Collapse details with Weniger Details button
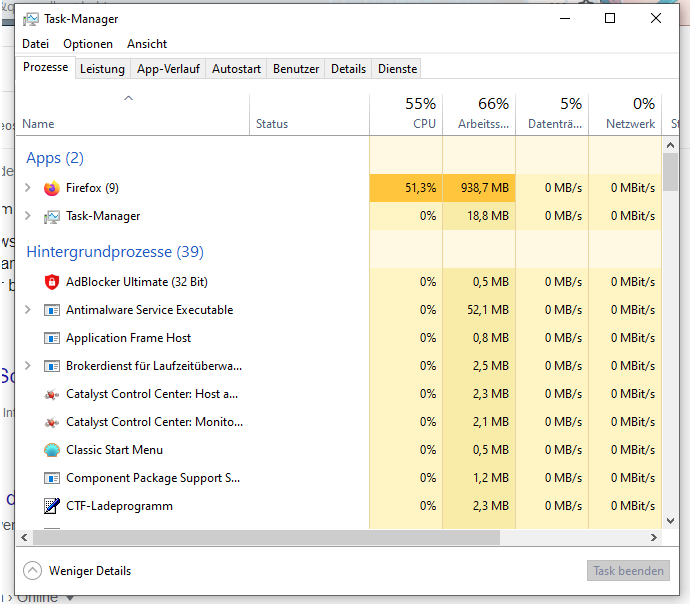The height and width of the screenshot is (604, 692). [x=78, y=571]
